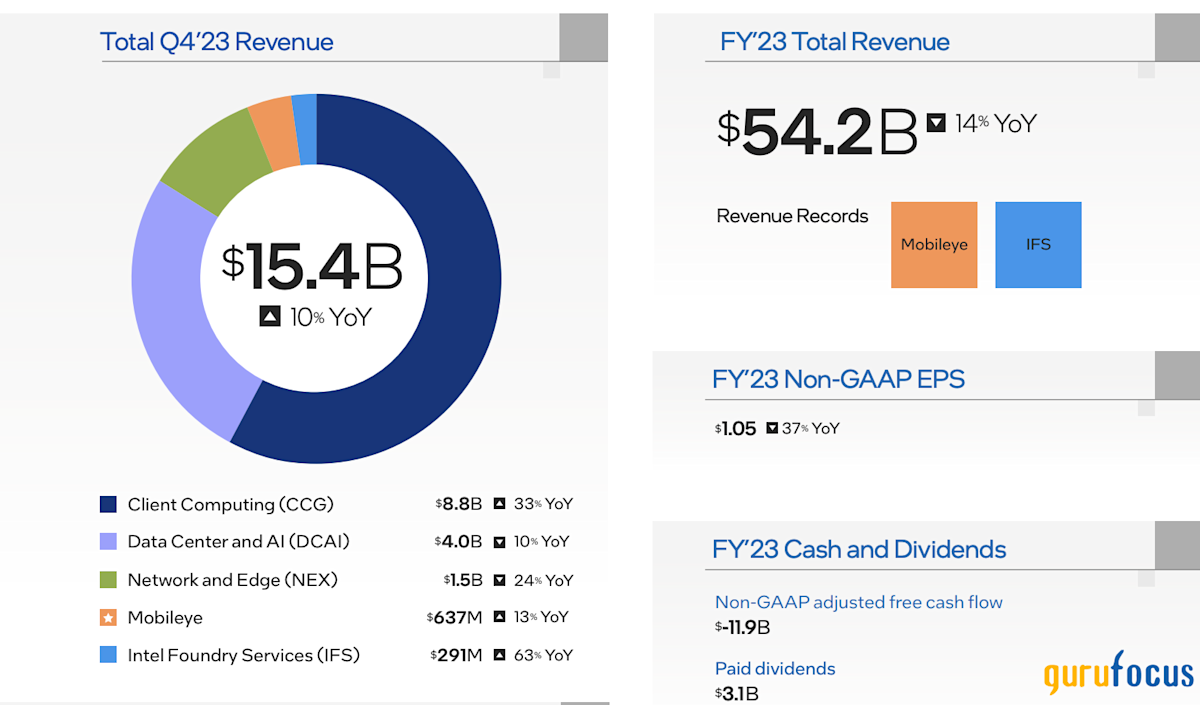
Task: Click the Network and Edge legend swatch
Action: click(109, 580)
